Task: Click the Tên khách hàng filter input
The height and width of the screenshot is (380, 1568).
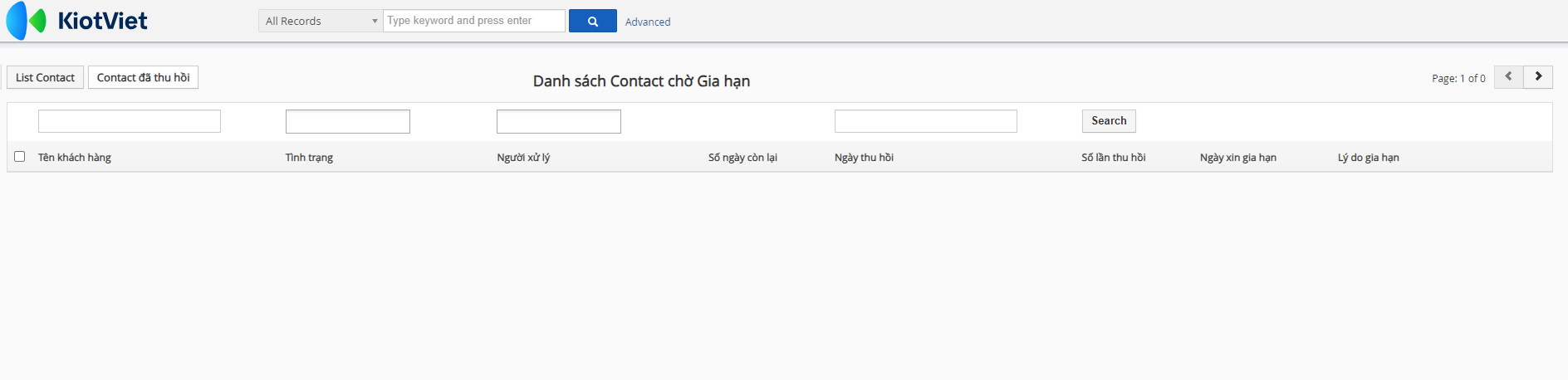Action: pyautogui.click(x=130, y=121)
